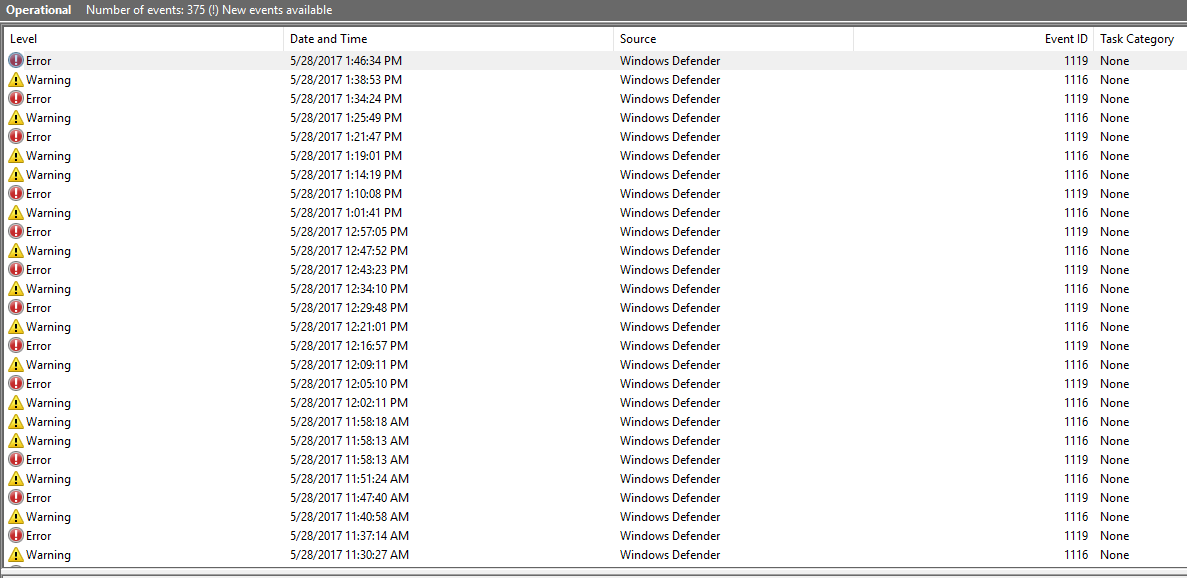Viewport: 1187px width, 578px height.
Task: Select date cell 5/28/2017 11:51:24 AM
Action: click(350, 478)
